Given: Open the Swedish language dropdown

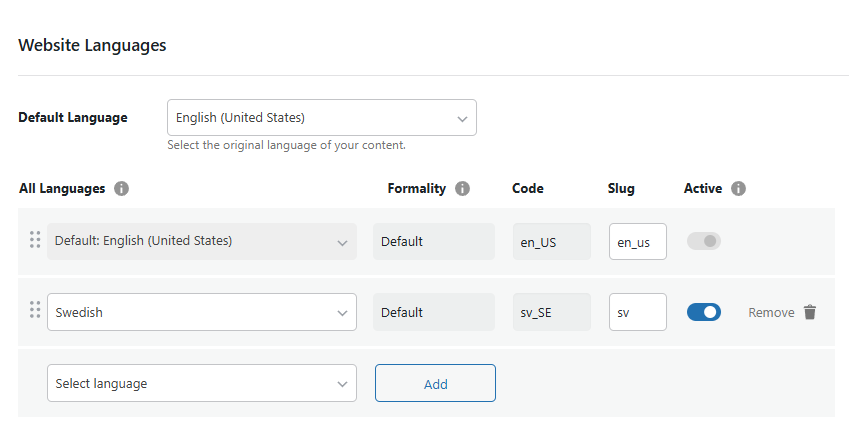Looking at the screenshot, I should point(202,312).
